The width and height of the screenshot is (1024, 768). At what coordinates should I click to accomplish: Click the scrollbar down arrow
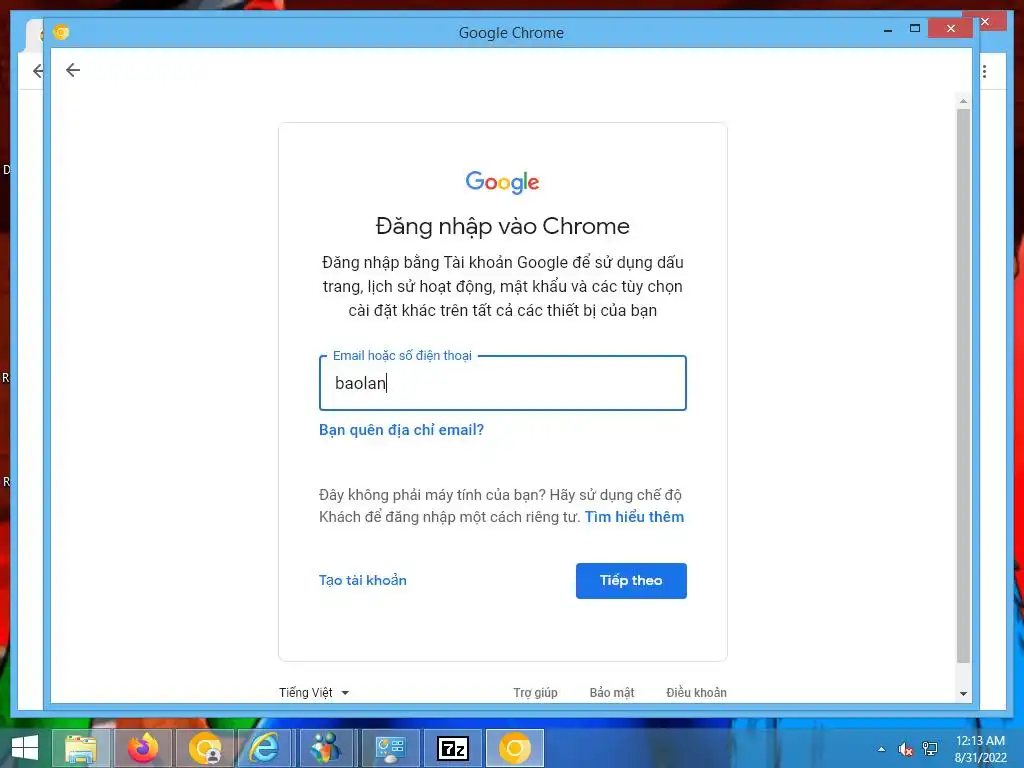point(963,694)
